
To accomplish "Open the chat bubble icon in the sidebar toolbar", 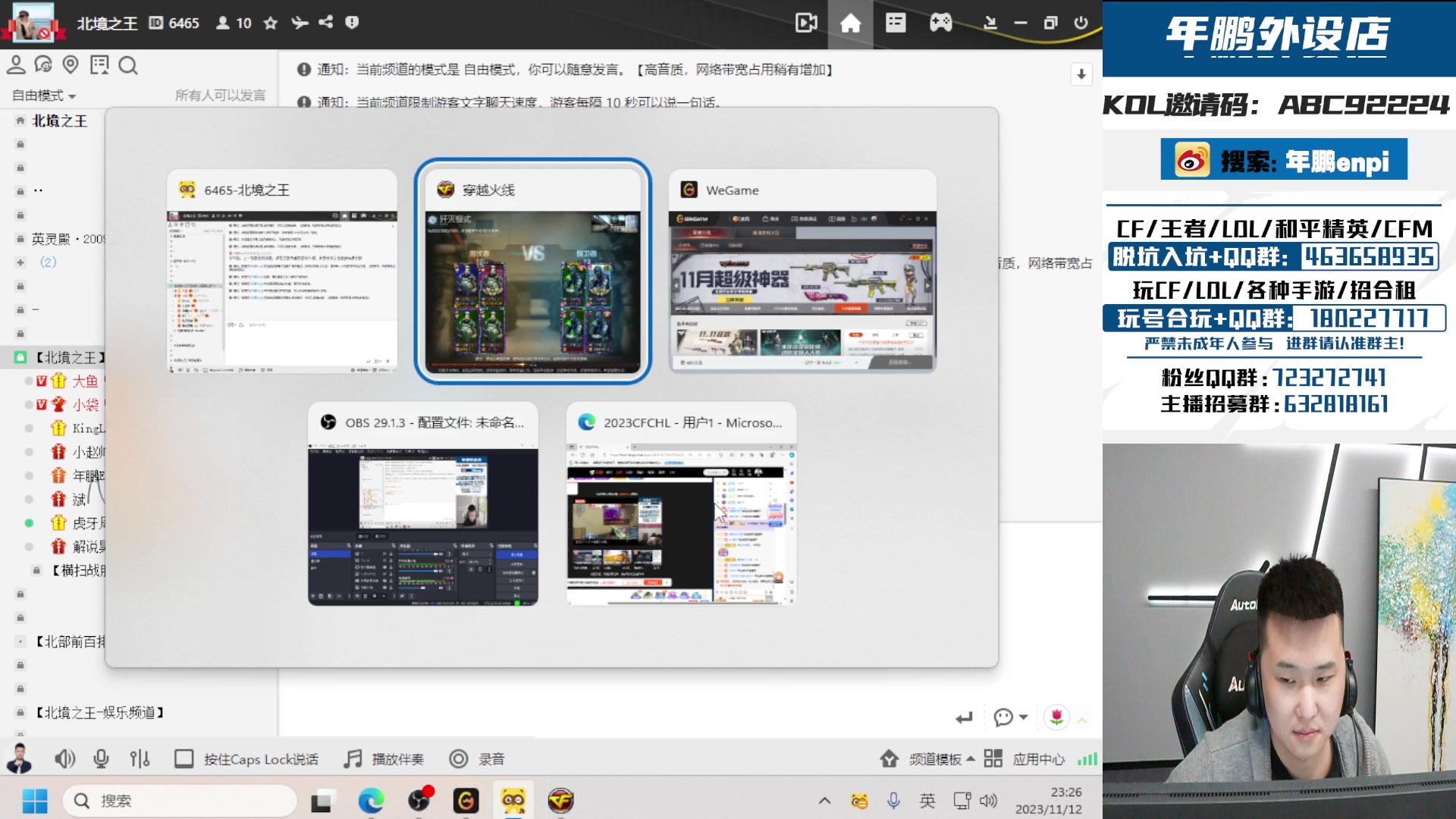I will [x=43, y=65].
